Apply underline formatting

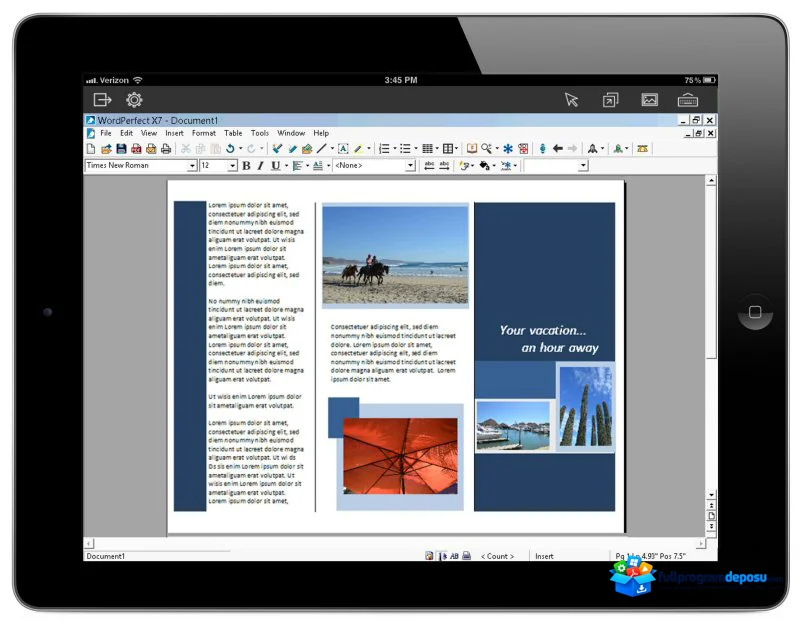(x=276, y=165)
